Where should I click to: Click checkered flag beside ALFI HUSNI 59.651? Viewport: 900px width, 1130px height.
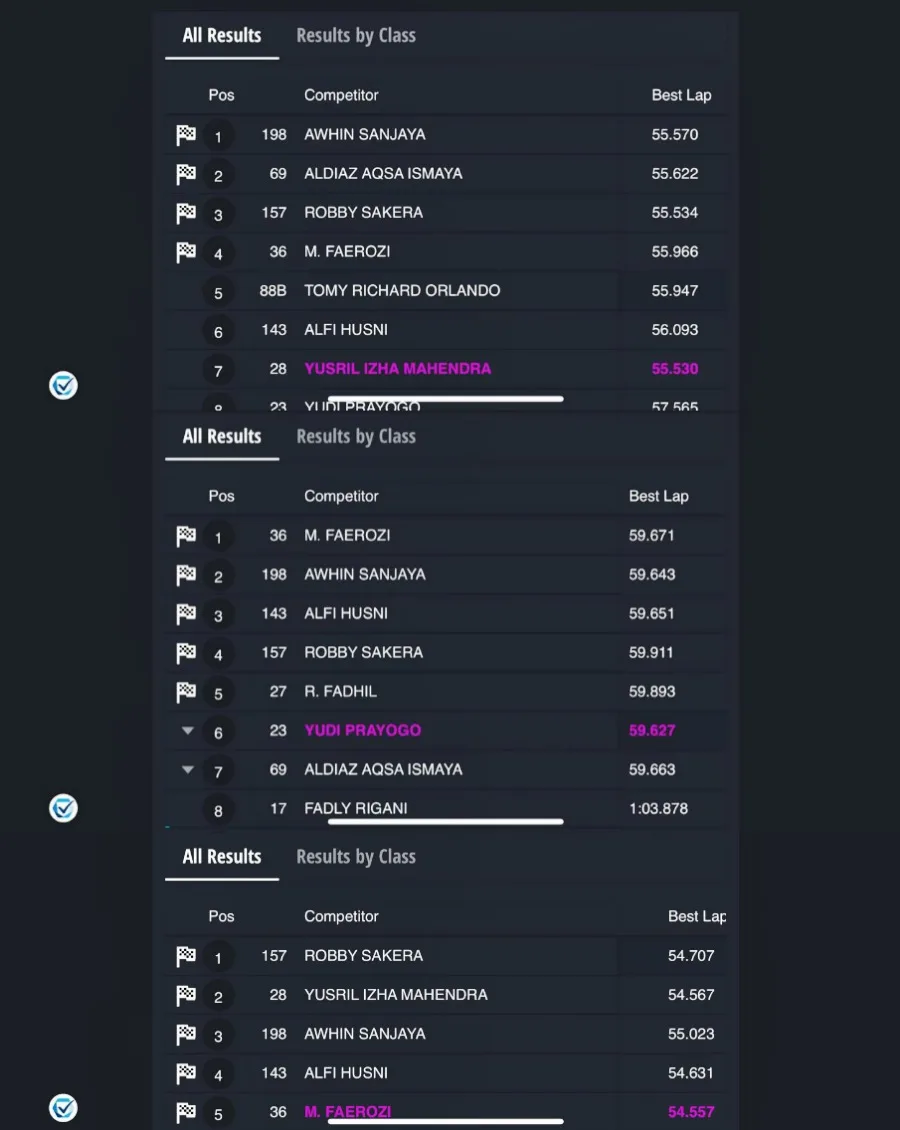pyautogui.click(x=186, y=614)
